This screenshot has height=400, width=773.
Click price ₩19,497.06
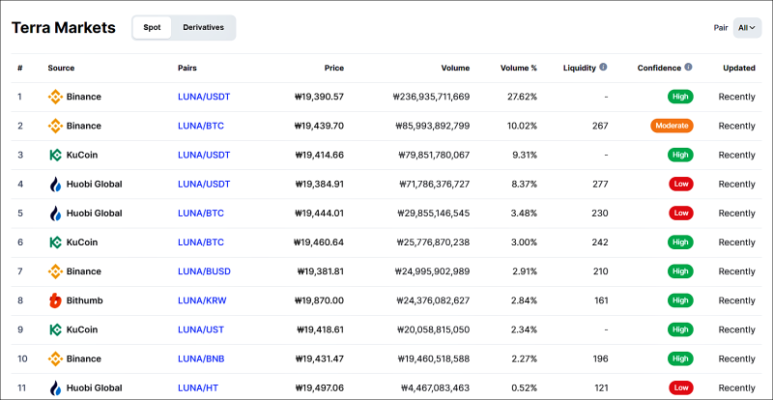[319, 388]
